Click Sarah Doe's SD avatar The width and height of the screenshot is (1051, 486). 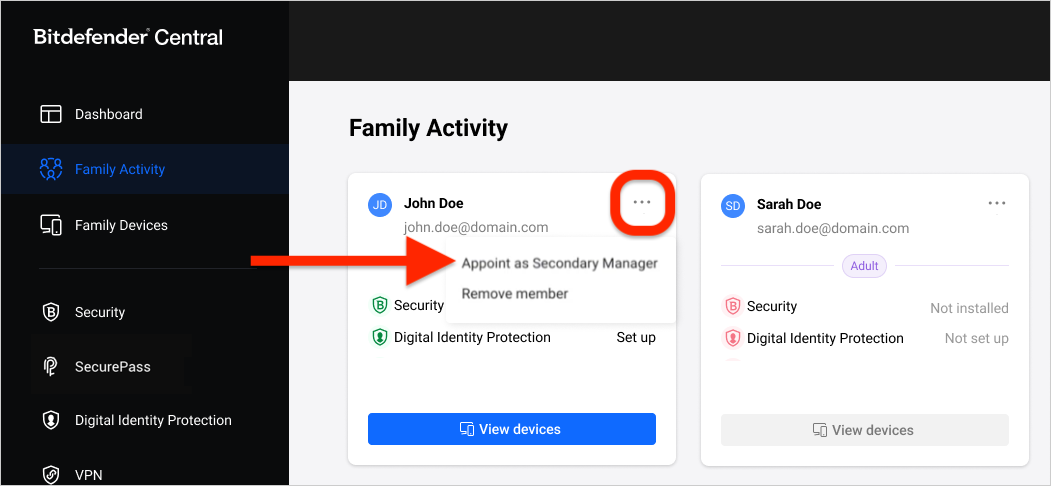coord(733,206)
